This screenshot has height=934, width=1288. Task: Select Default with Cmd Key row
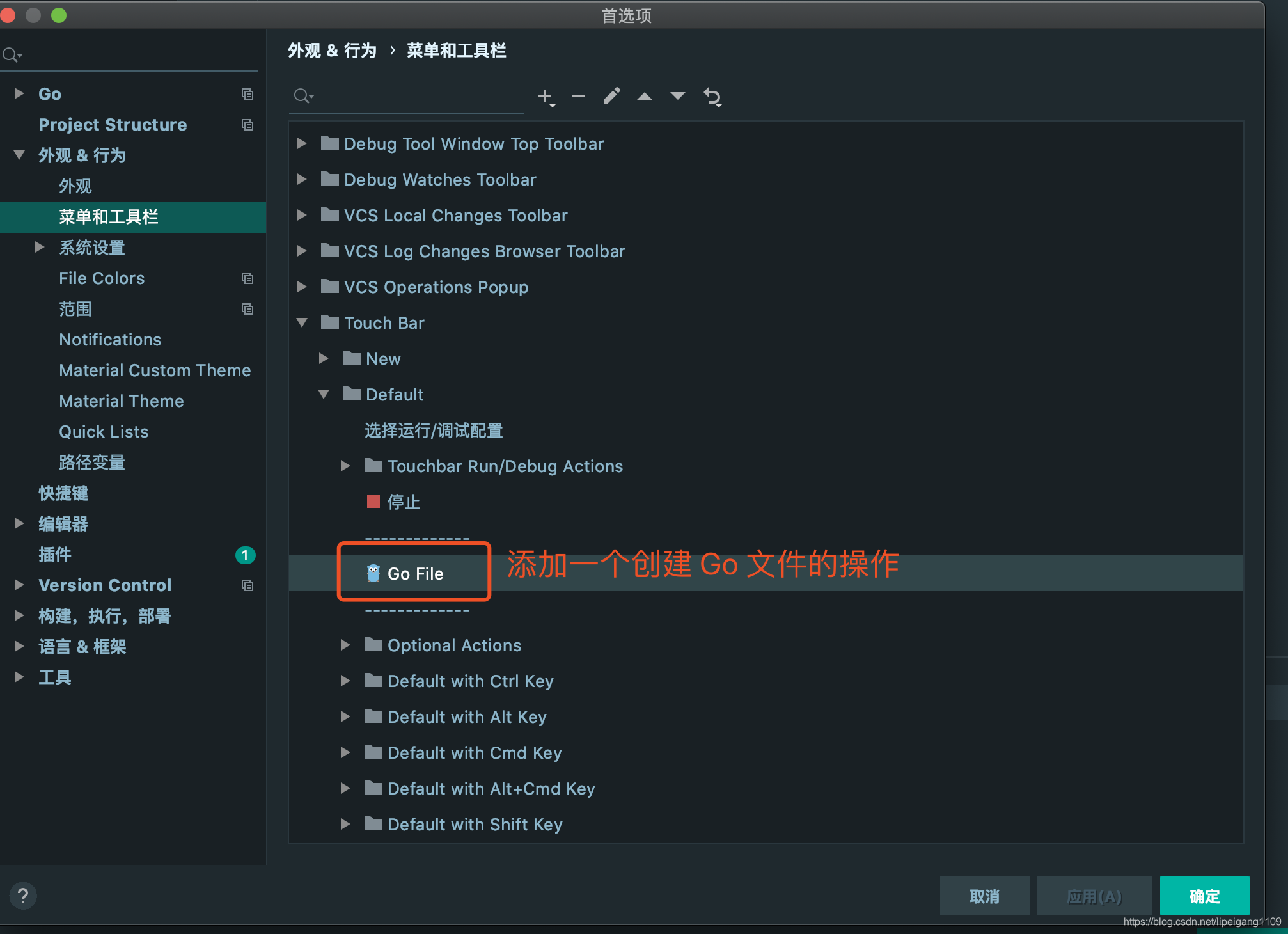tap(766, 752)
